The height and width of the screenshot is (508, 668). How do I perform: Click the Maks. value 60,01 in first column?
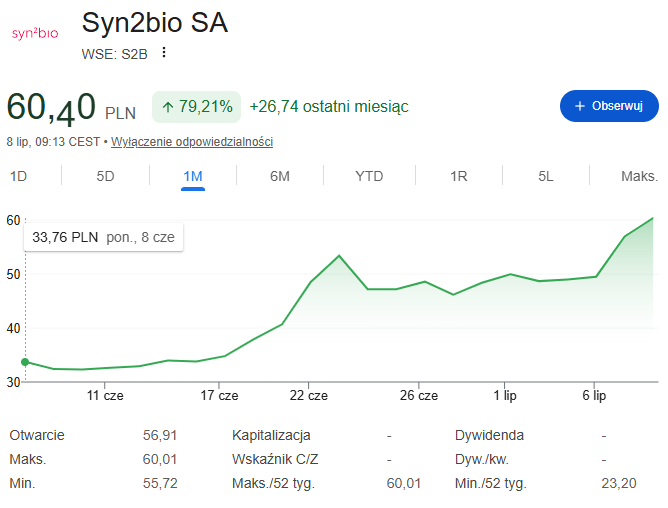point(160,459)
